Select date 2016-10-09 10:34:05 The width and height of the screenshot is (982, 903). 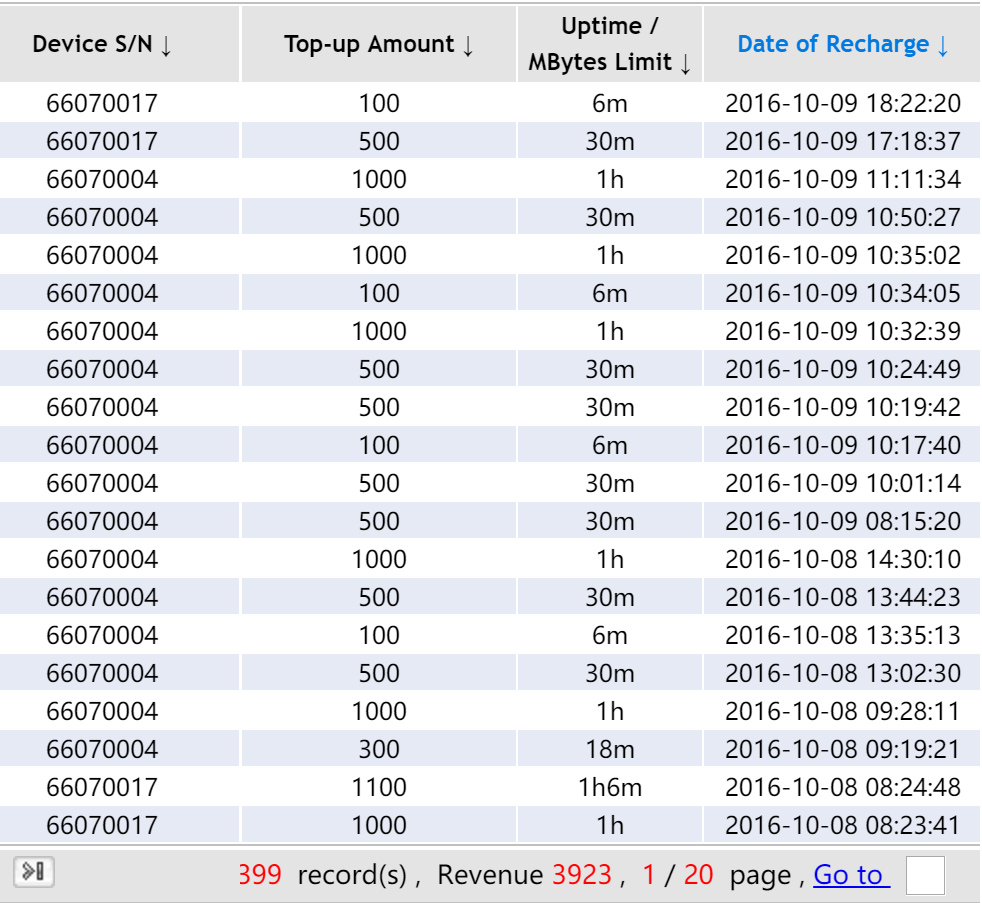(x=842, y=293)
